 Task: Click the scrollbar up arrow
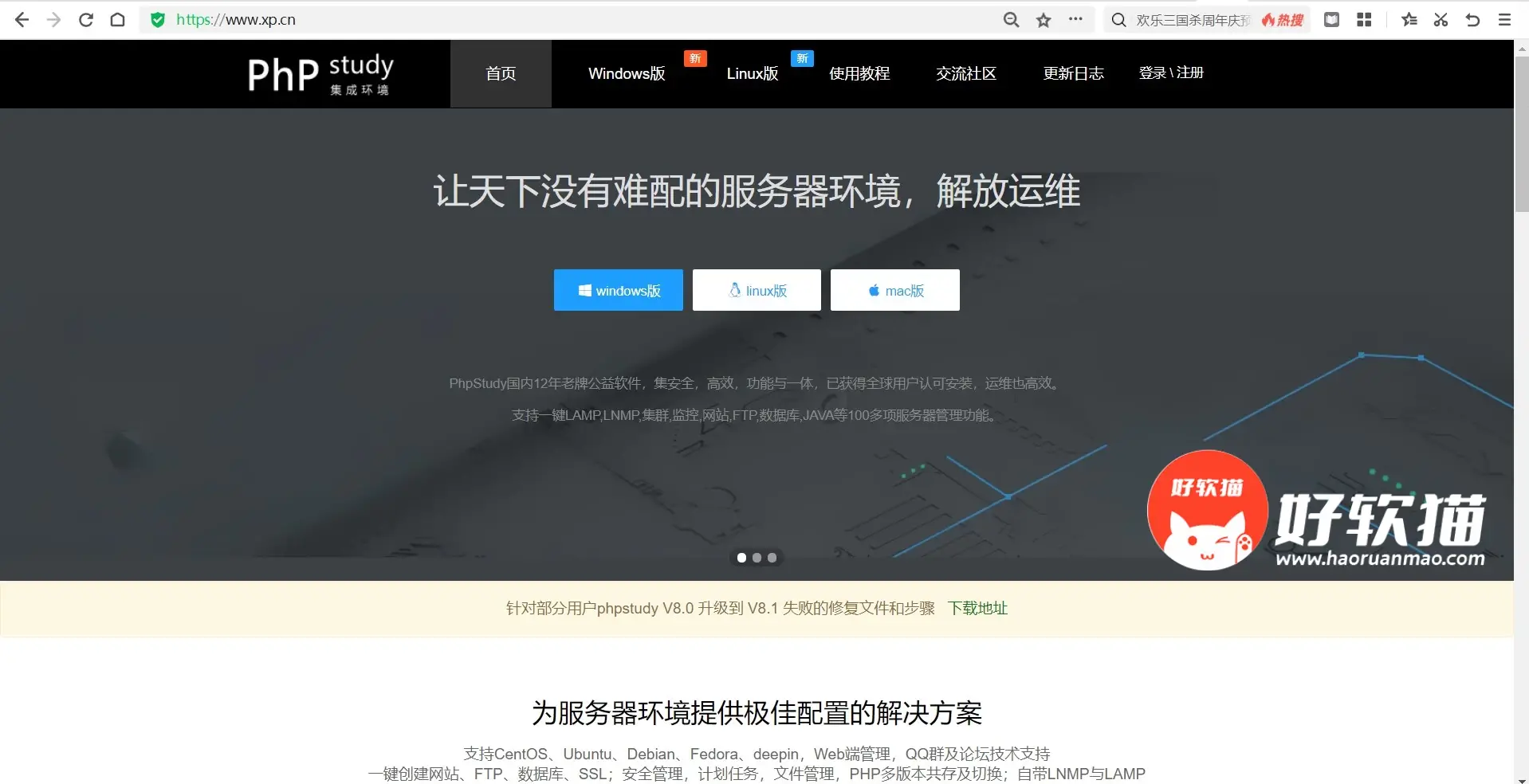tap(1521, 48)
